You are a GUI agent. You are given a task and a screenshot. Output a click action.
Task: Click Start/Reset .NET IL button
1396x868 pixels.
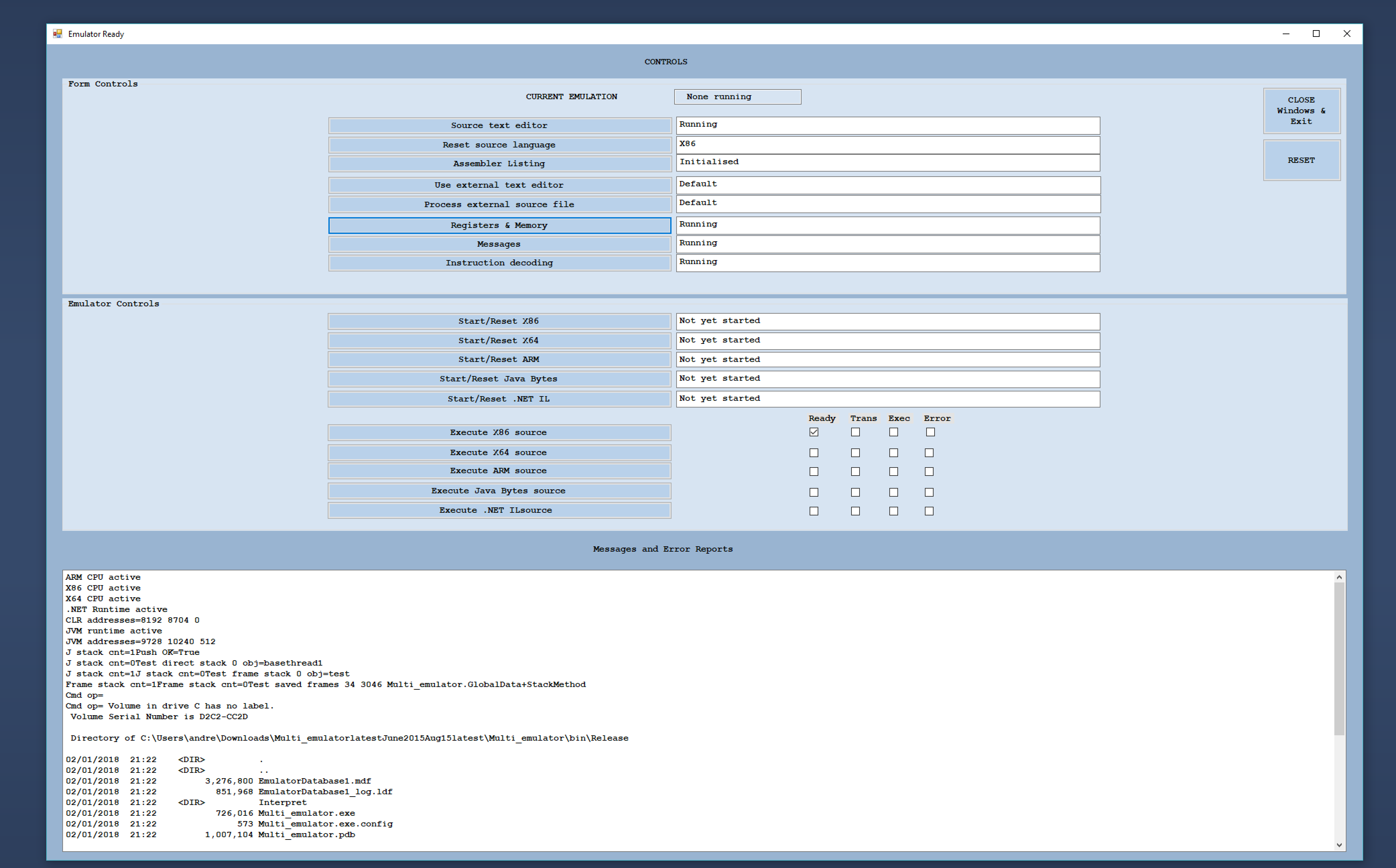pos(499,398)
